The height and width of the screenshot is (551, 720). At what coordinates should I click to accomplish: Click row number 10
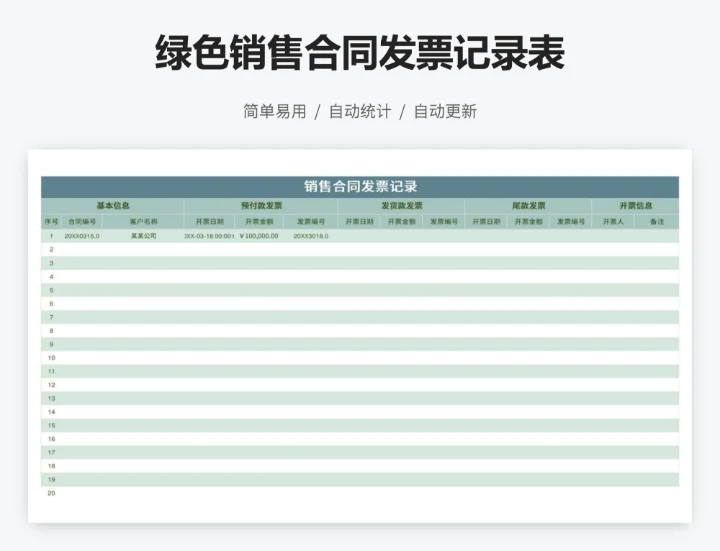point(51,358)
